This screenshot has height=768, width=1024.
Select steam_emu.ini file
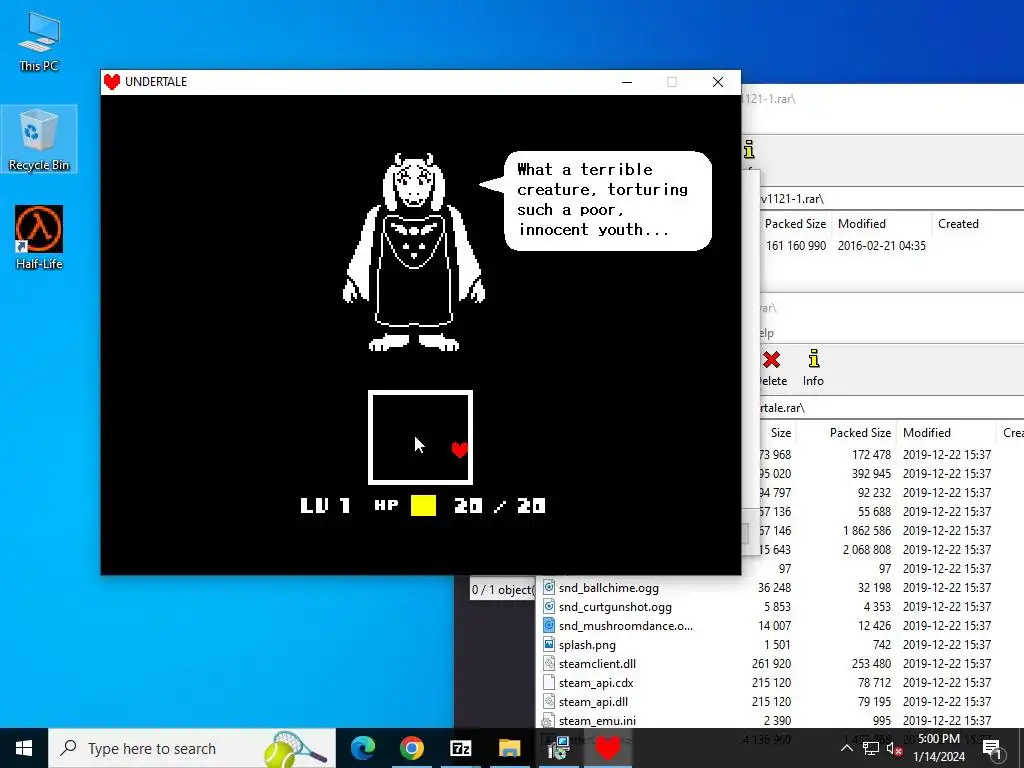pyautogui.click(x=597, y=720)
